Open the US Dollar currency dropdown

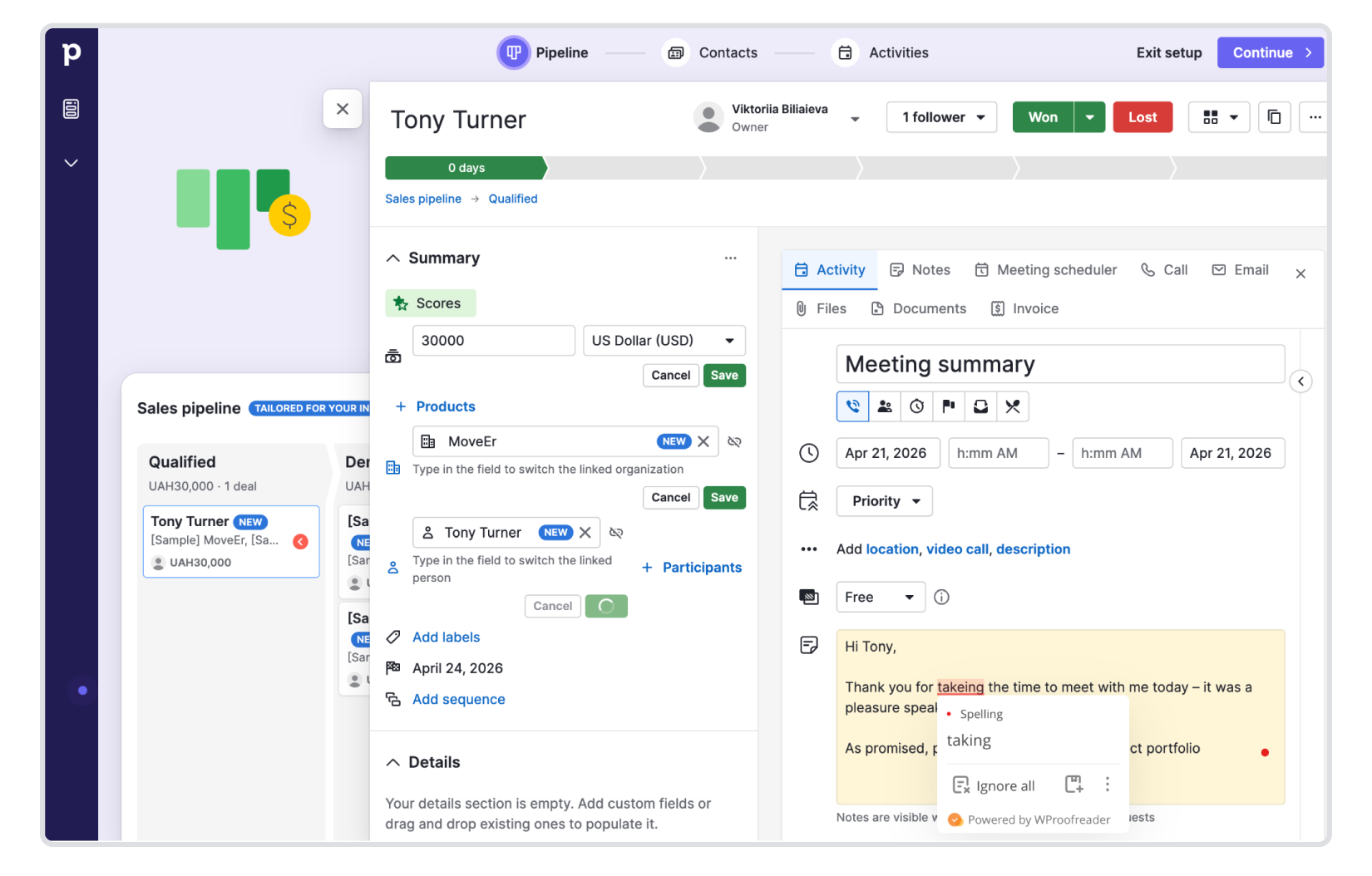tap(664, 341)
